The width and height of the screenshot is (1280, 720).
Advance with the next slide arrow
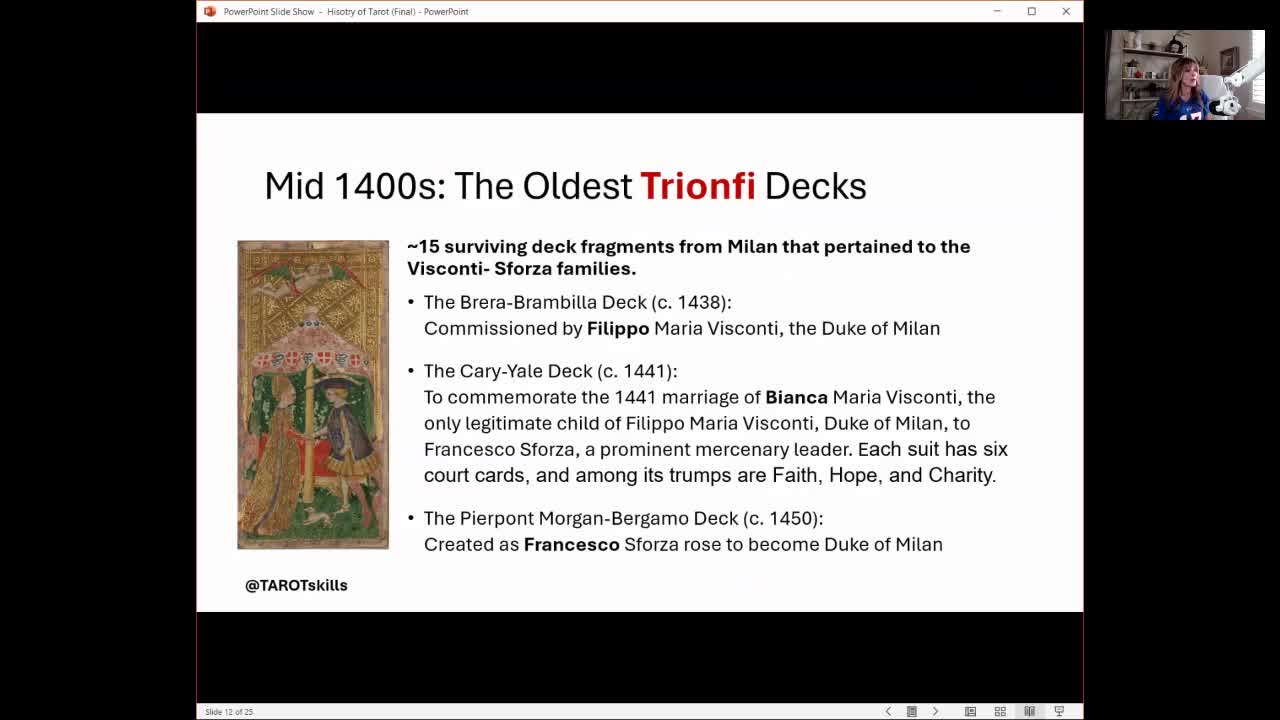click(936, 711)
